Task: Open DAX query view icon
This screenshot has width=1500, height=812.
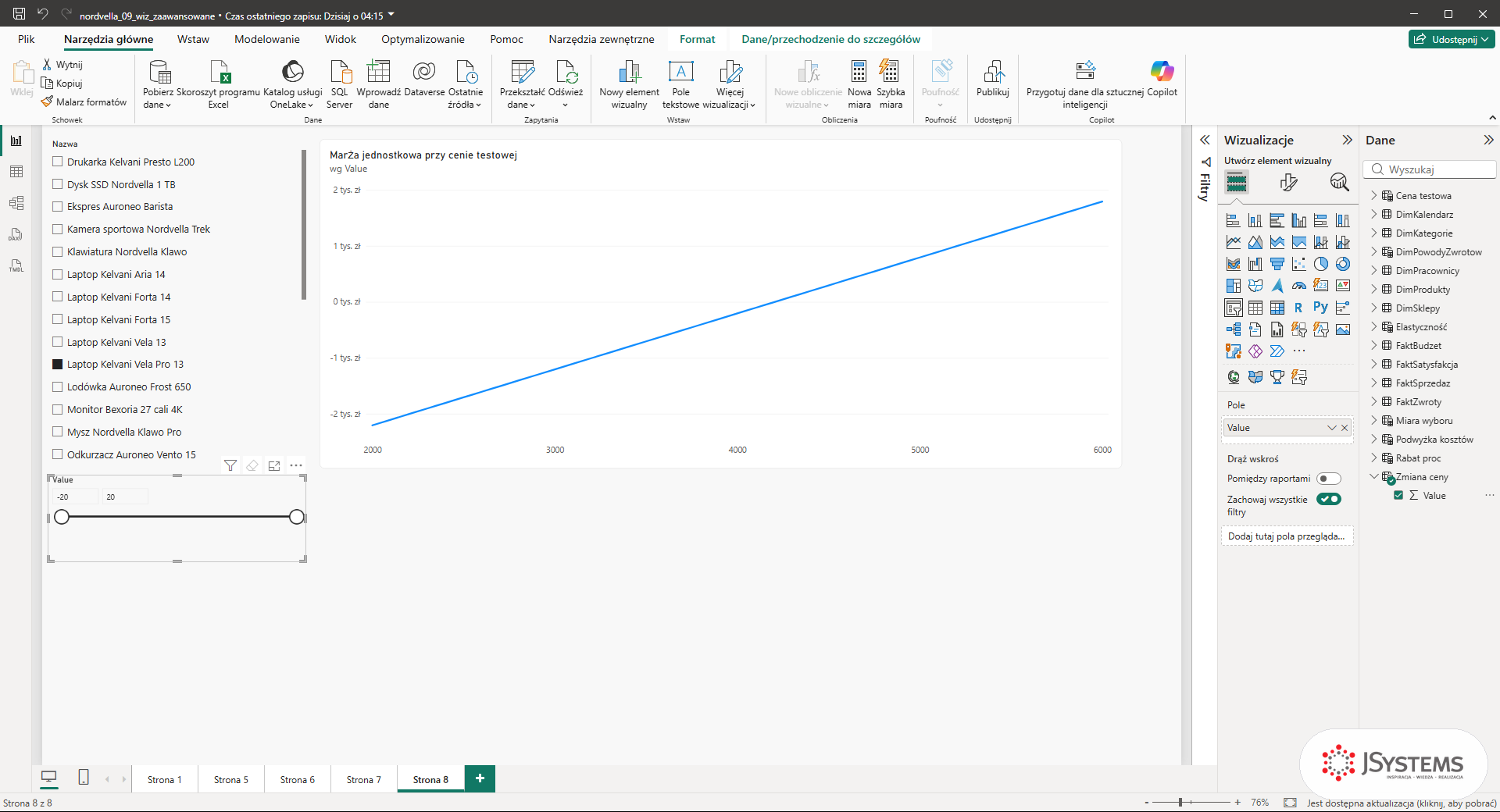Action: click(x=16, y=234)
